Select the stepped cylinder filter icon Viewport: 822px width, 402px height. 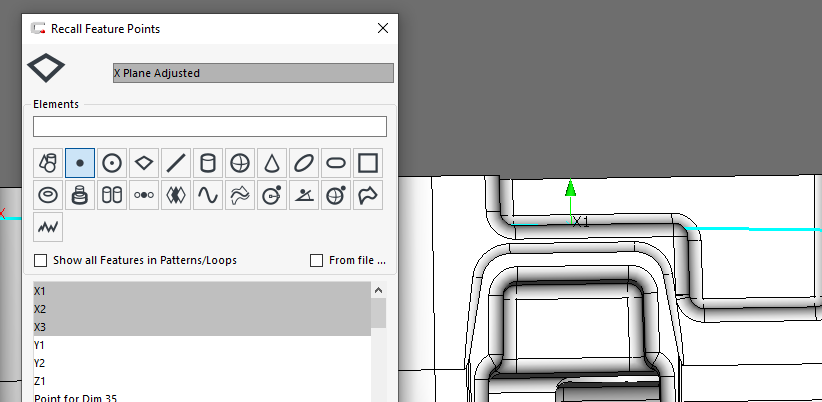coord(80,195)
